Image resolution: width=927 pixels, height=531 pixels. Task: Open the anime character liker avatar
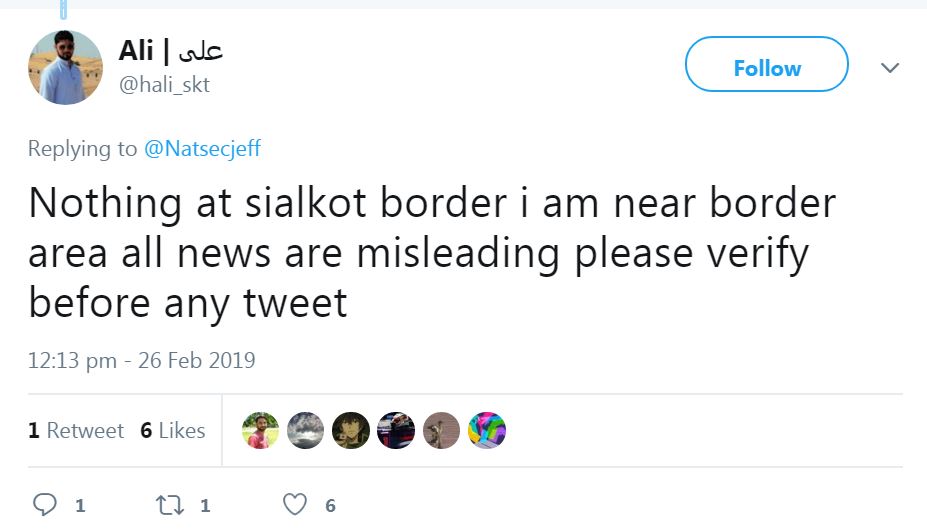(351, 431)
